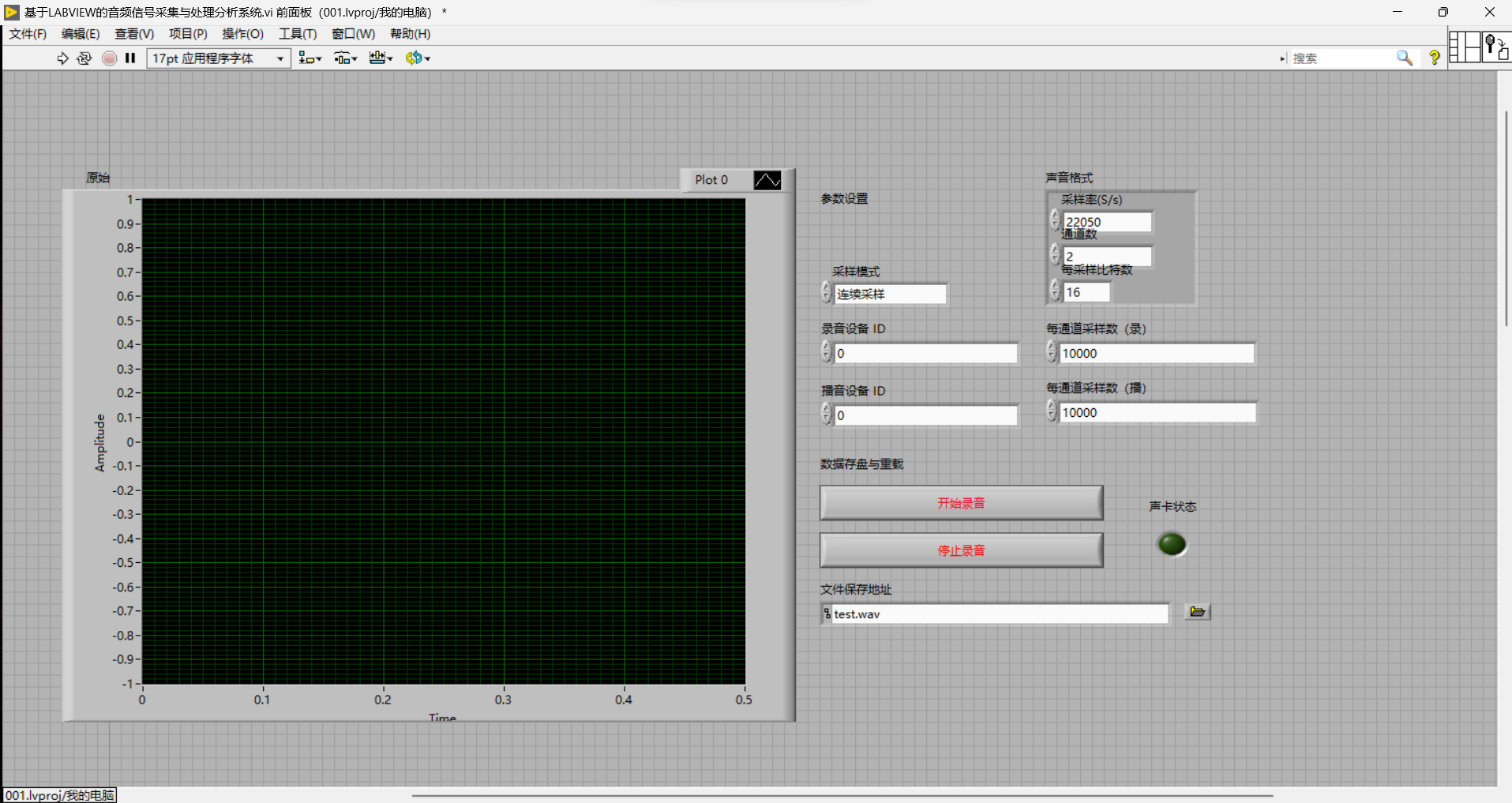Step the 录音设备 ID value arrows
Viewport: 1512px width, 803px height.
pyautogui.click(x=827, y=351)
